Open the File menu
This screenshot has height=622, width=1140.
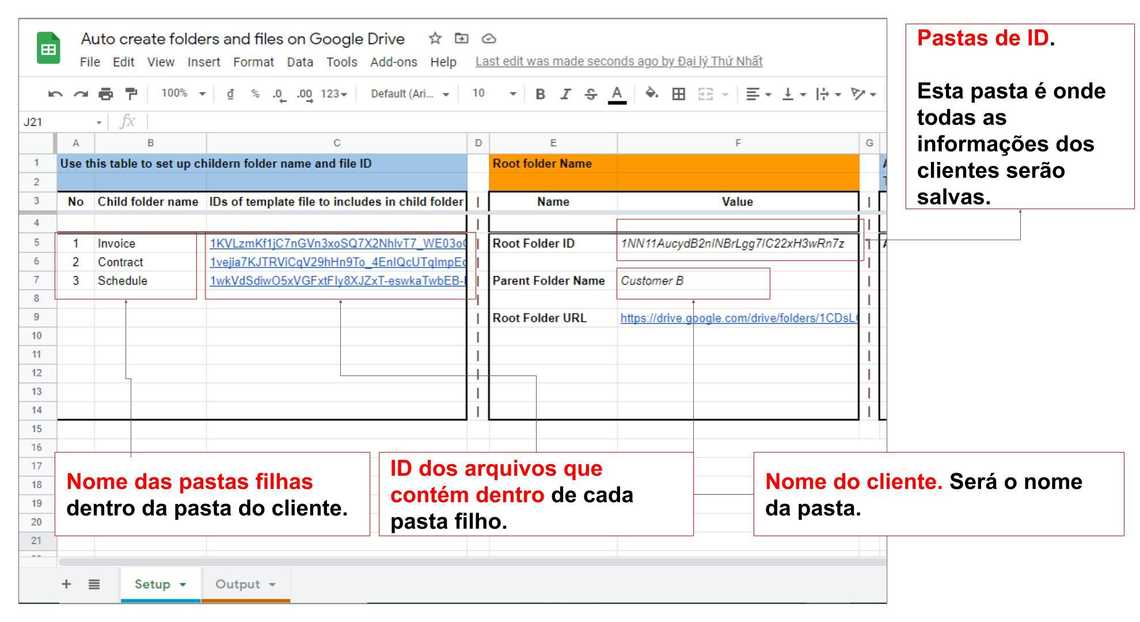click(90, 62)
